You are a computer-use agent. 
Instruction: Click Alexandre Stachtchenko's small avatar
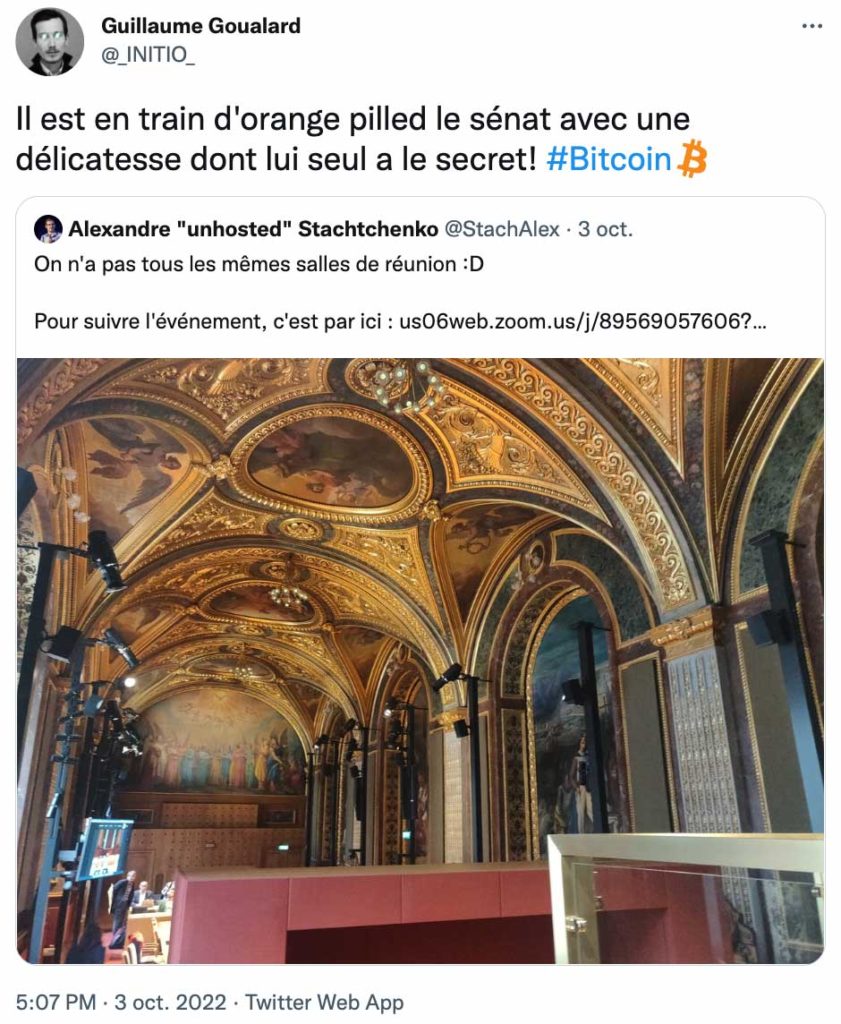click(x=48, y=229)
